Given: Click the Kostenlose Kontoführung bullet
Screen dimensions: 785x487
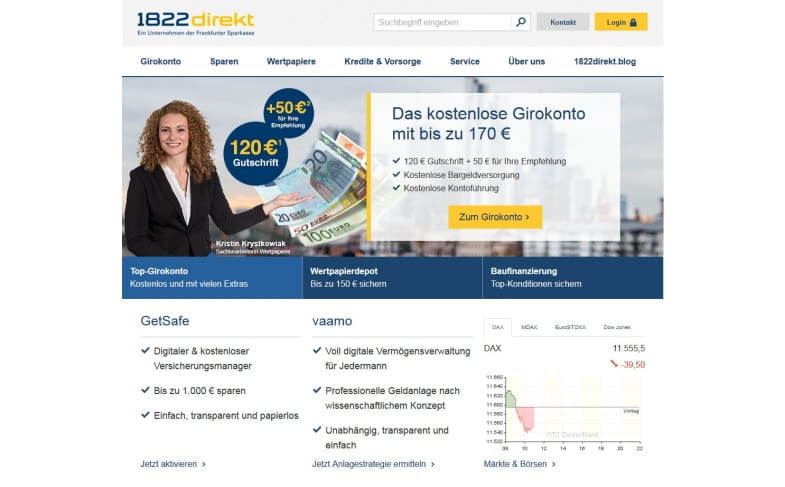Looking at the screenshot, I should [x=451, y=189].
